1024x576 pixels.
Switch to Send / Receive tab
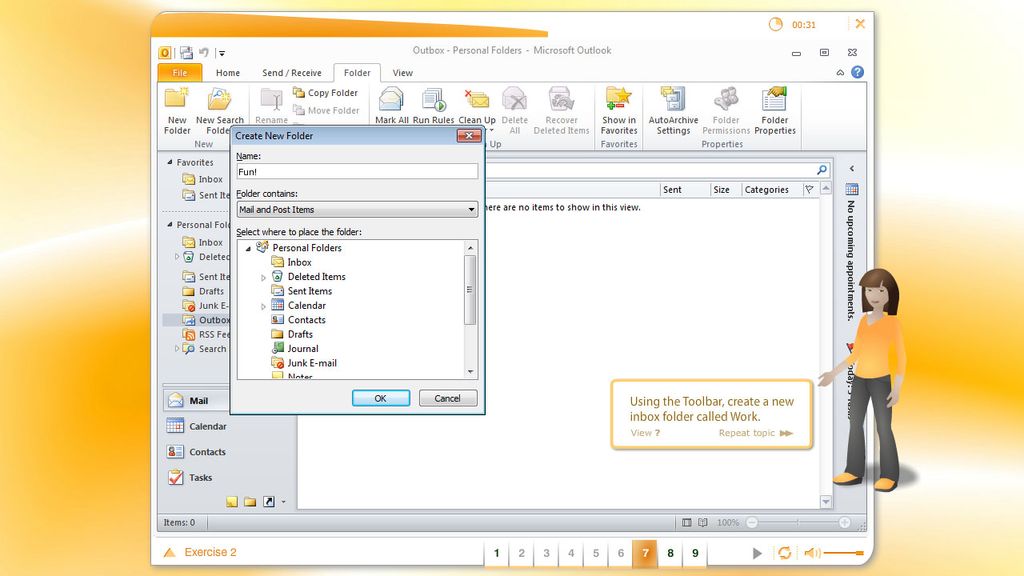[x=291, y=72]
